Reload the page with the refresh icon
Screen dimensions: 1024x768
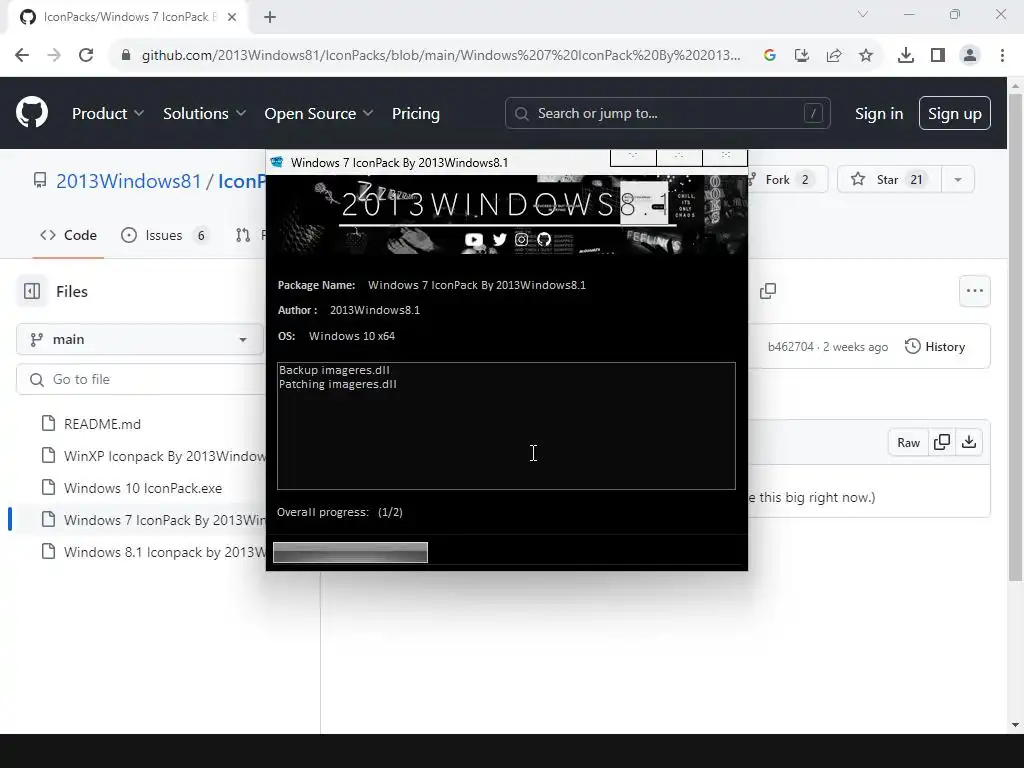pyautogui.click(x=86, y=56)
